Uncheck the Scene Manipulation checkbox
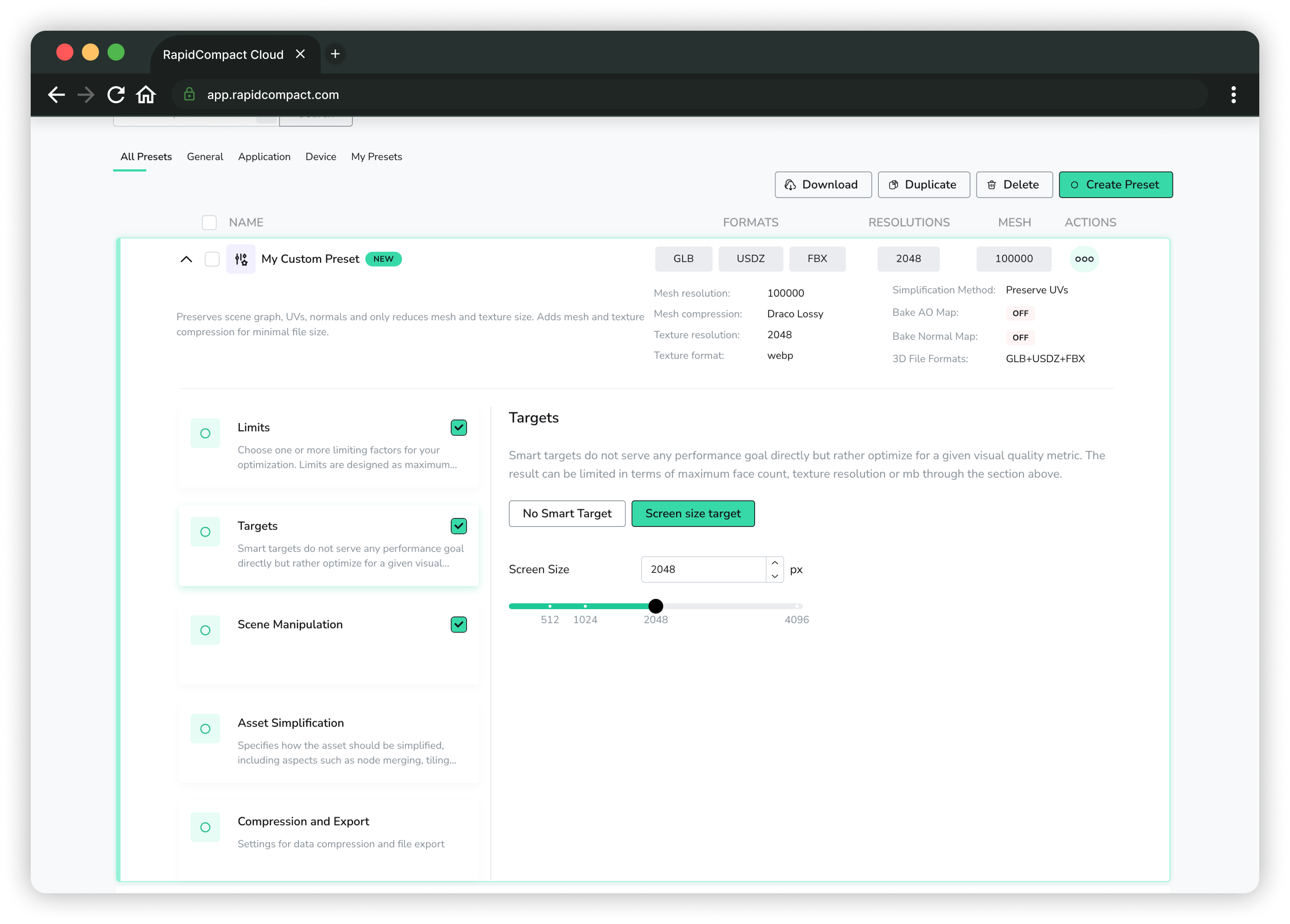 tap(459, 624)
